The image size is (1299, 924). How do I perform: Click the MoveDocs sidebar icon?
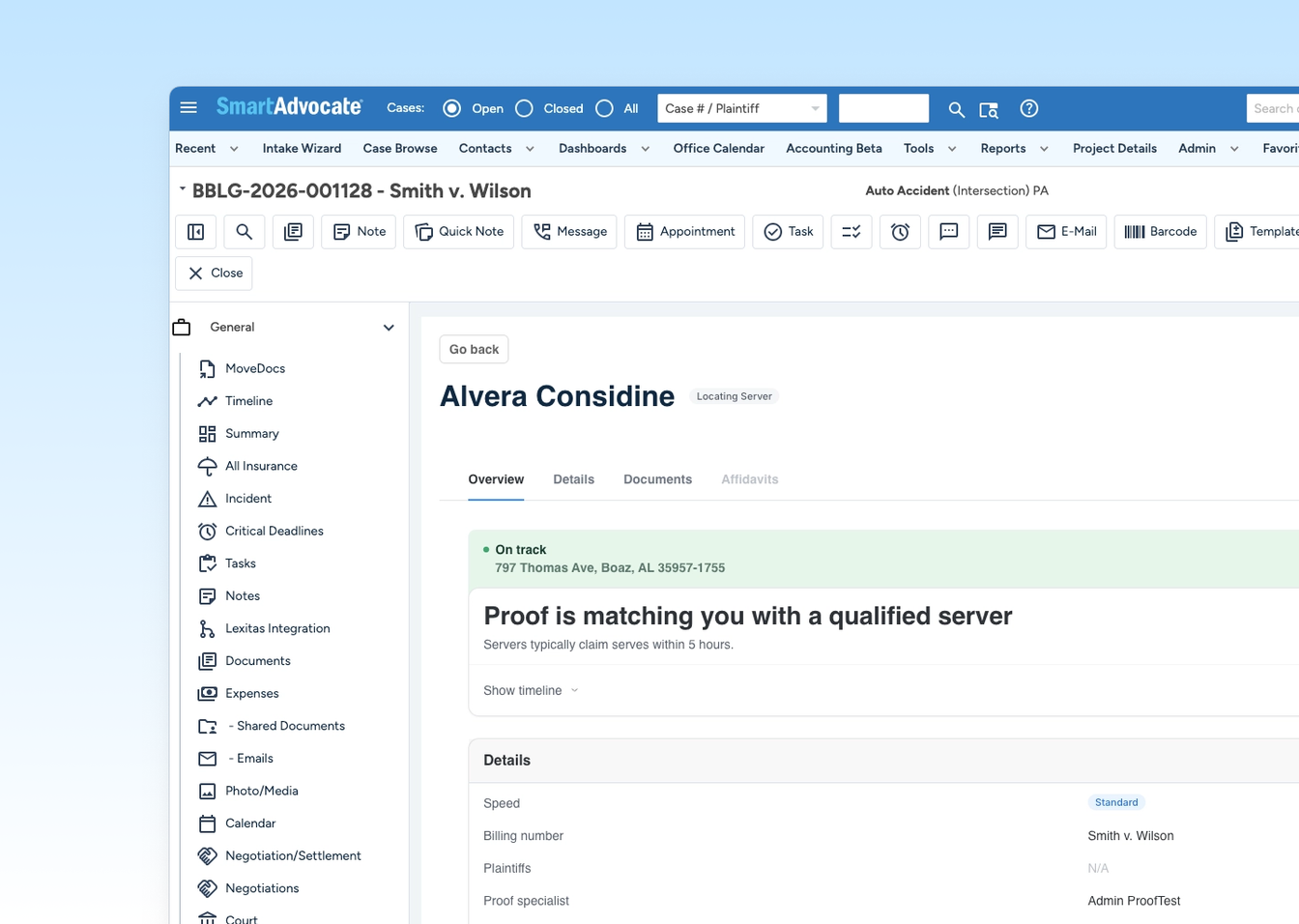coord(207,368)
